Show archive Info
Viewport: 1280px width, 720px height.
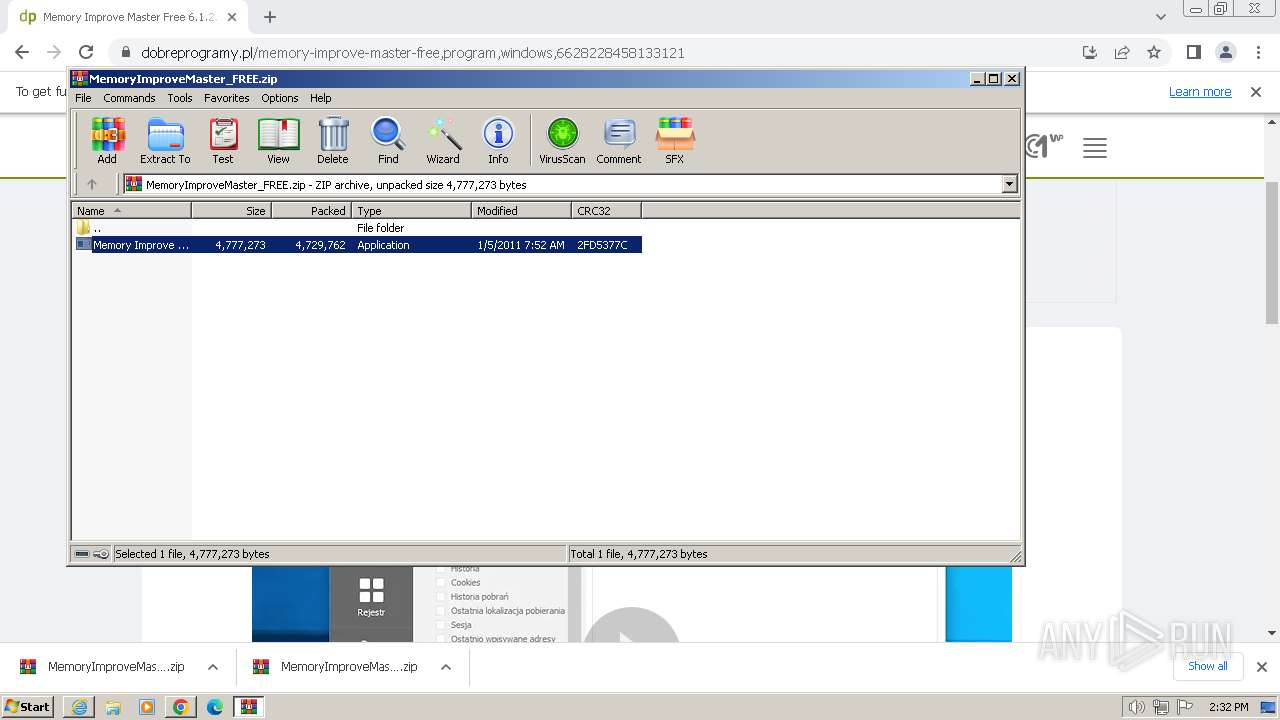coord(498,140)
